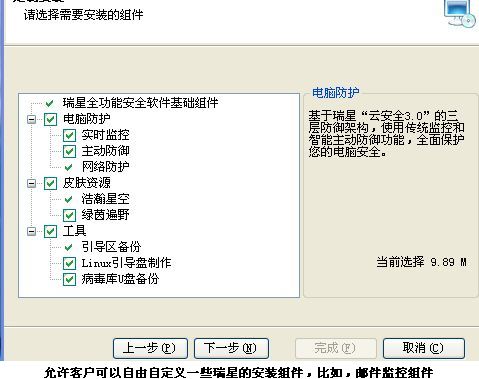Screen dimensions: 479x379
Task: Select the 主动防御 tree label
Action: click(106, 151)
